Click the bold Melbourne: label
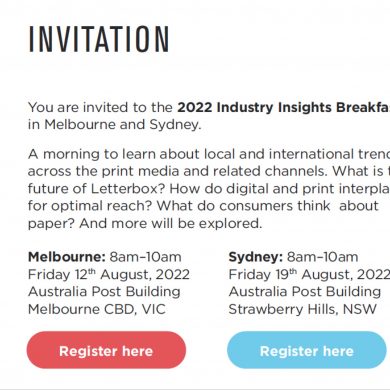 pos(67,257)
